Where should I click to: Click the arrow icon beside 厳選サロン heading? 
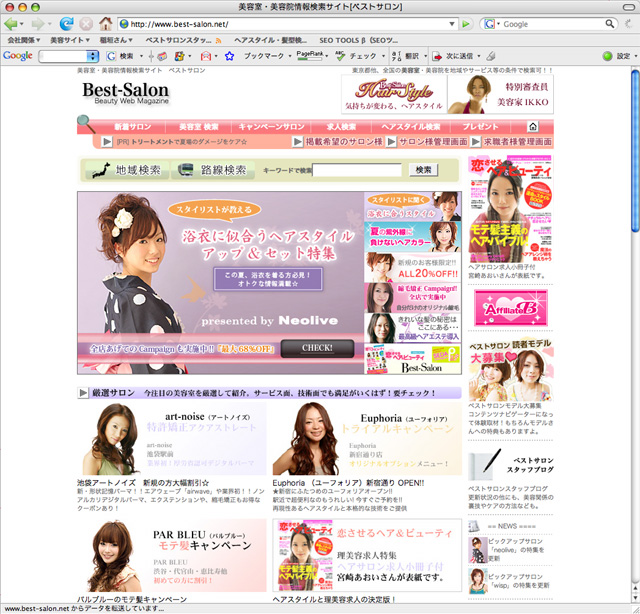[x=83, y=393]
